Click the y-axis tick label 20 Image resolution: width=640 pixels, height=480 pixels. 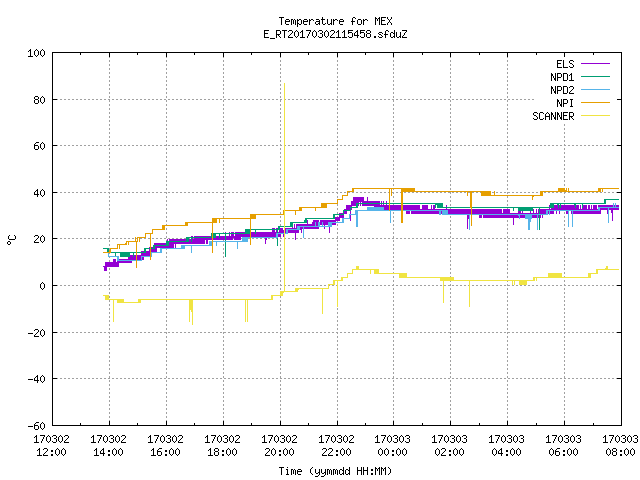pos(39,239)
